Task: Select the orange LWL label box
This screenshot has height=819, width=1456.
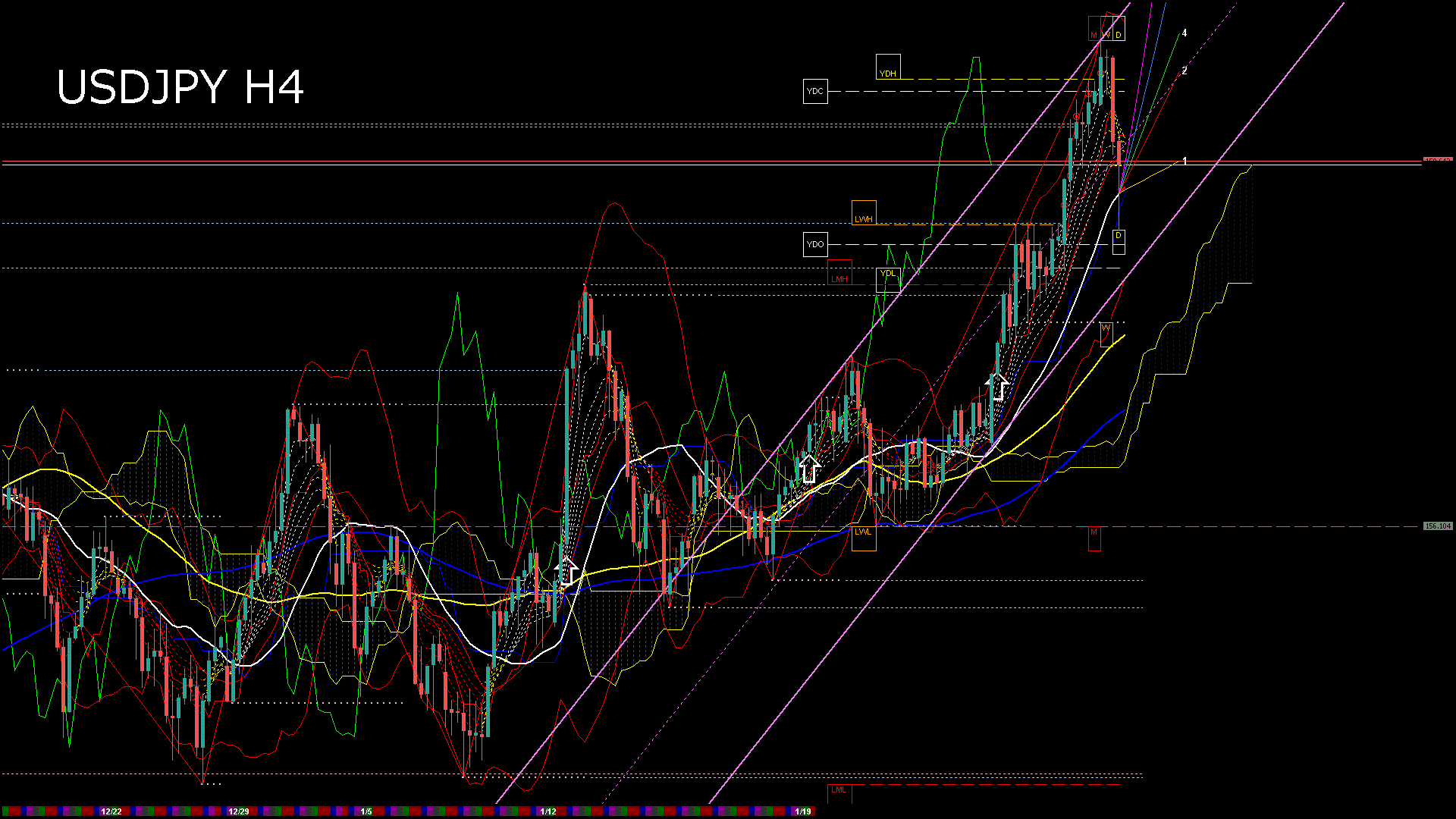Action: (864, 538)
